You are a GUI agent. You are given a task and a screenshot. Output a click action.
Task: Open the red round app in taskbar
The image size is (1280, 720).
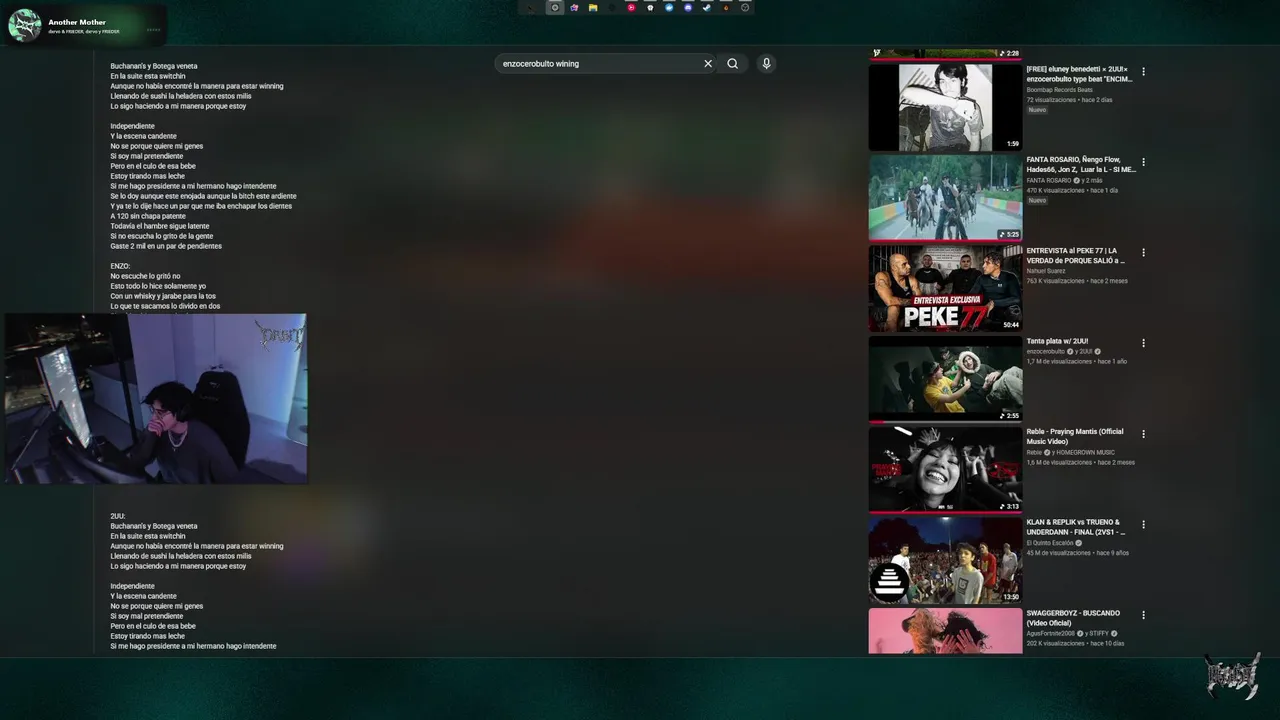click(631, 8)
